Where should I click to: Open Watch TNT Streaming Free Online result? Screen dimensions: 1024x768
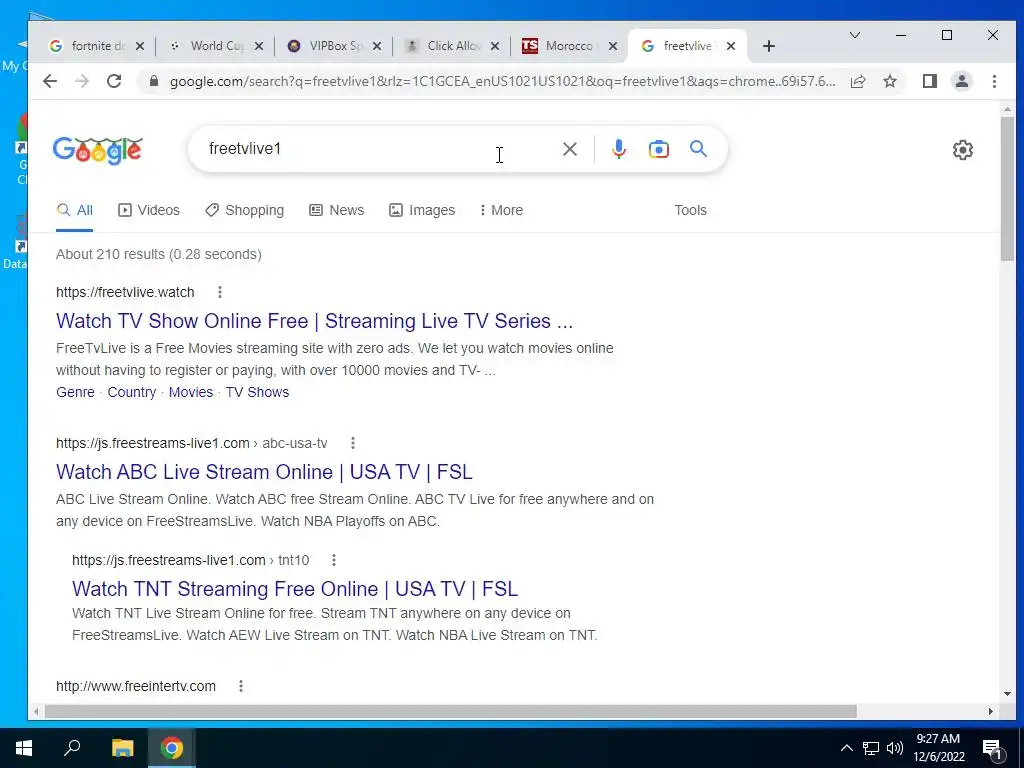point(295,589)
